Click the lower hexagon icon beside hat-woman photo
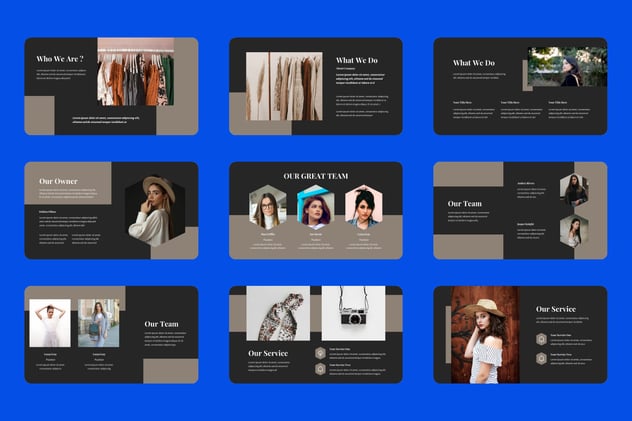632x421 pixels. point(541,358)
